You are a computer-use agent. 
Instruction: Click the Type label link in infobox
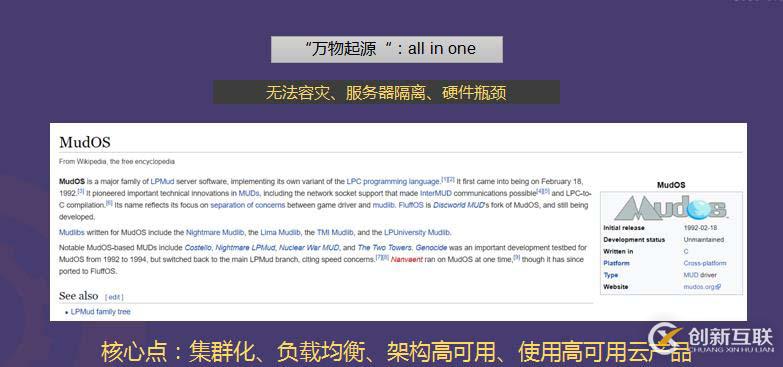[x=610, y=275]
